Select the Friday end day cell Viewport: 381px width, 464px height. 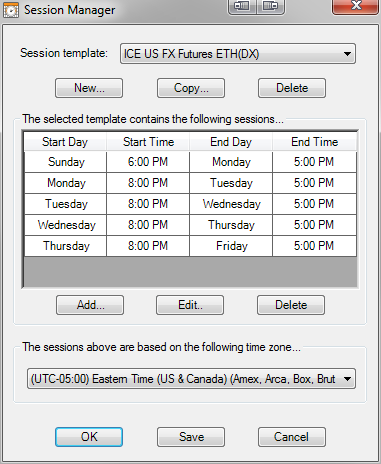tap(231, 246)
